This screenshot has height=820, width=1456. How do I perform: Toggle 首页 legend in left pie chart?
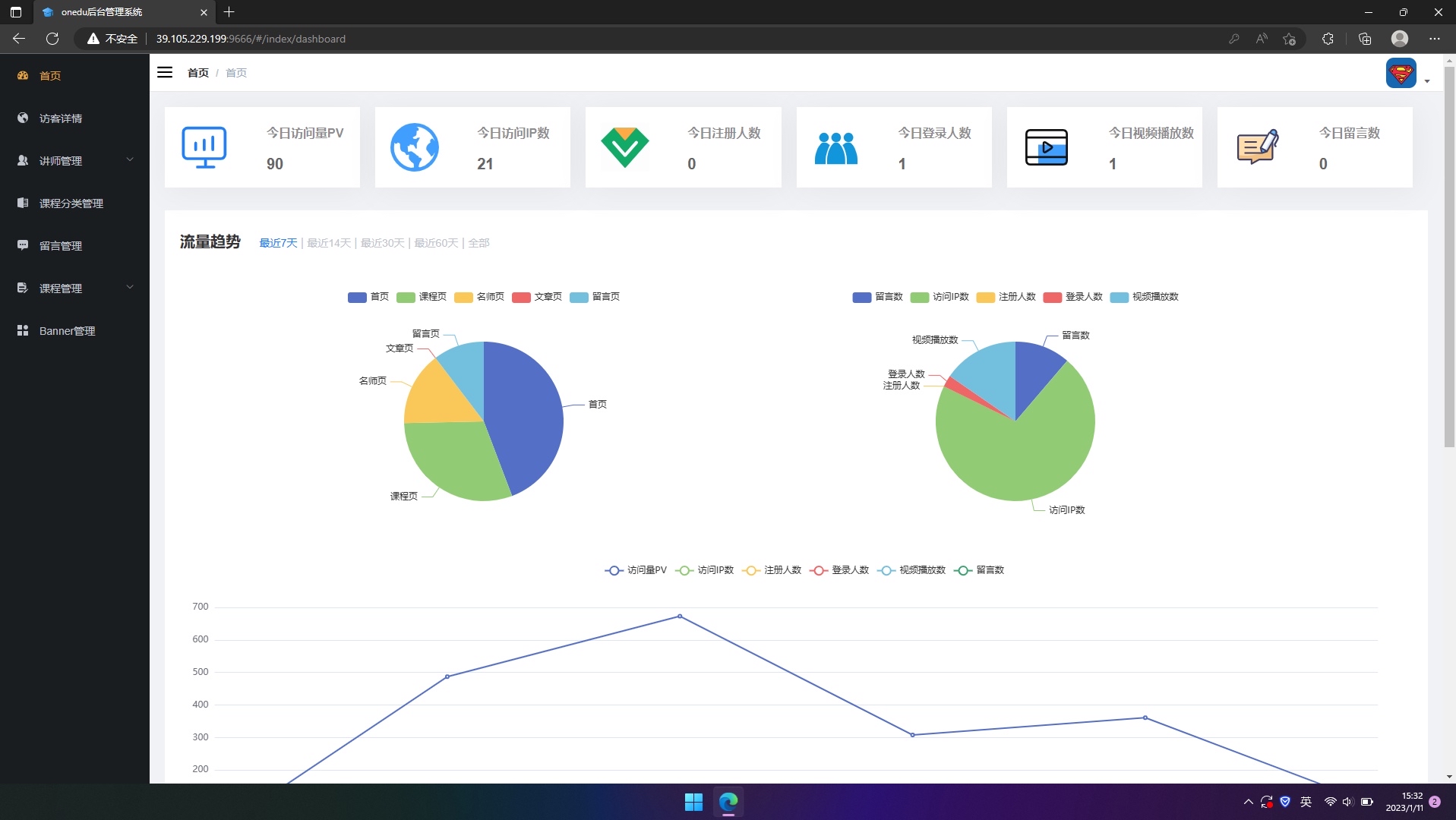click(x=368, y=297)
